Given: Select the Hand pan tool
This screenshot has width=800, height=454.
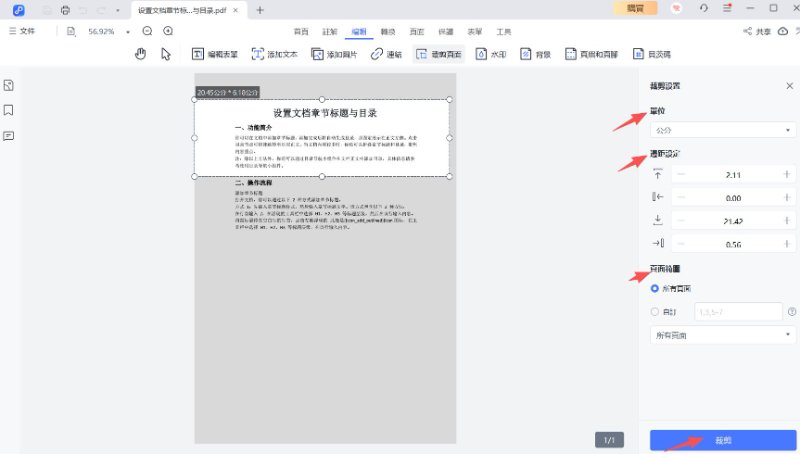Looking at the screenshot, I should click(140, 54).
